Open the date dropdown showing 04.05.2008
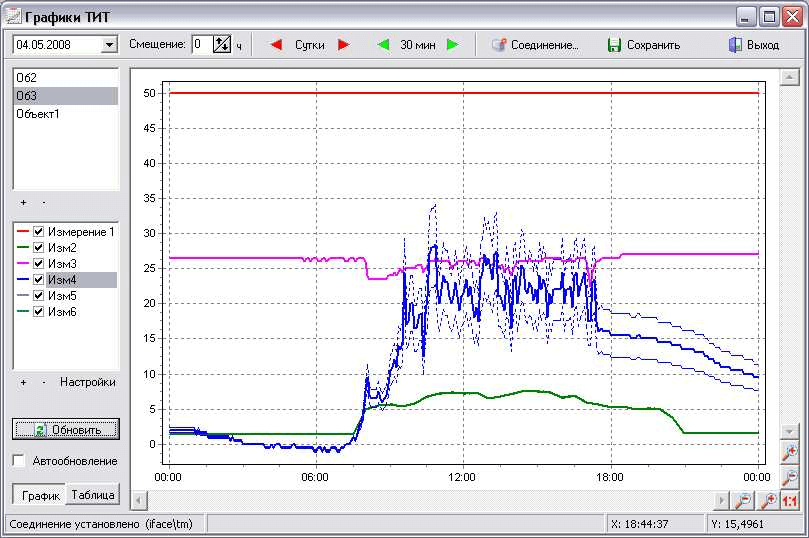 pyautogui.click(x=108, y=45)
